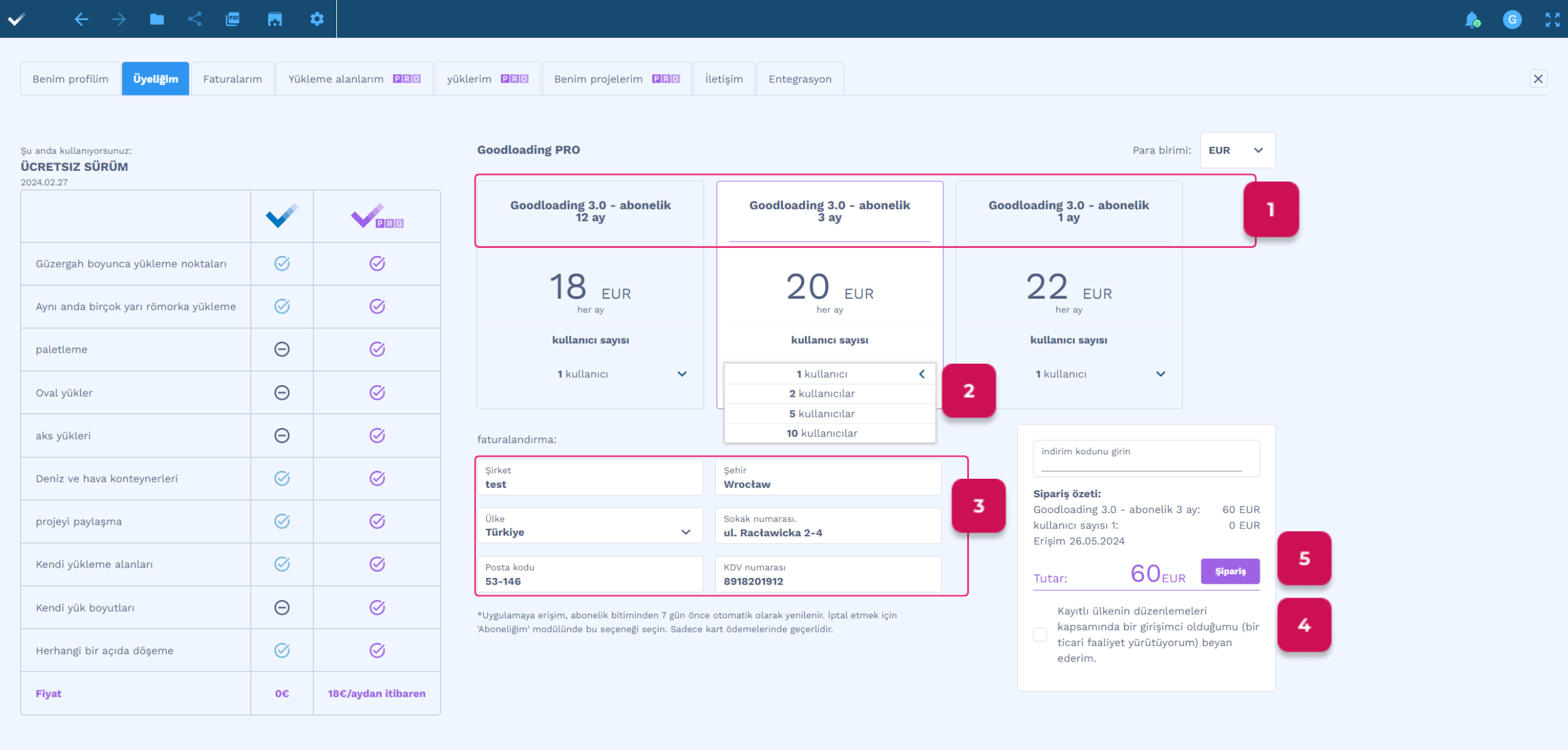Click the notifications bell icon
Image resolution: width=1568 pixels, height=750 pixels.
(1472, 20)
